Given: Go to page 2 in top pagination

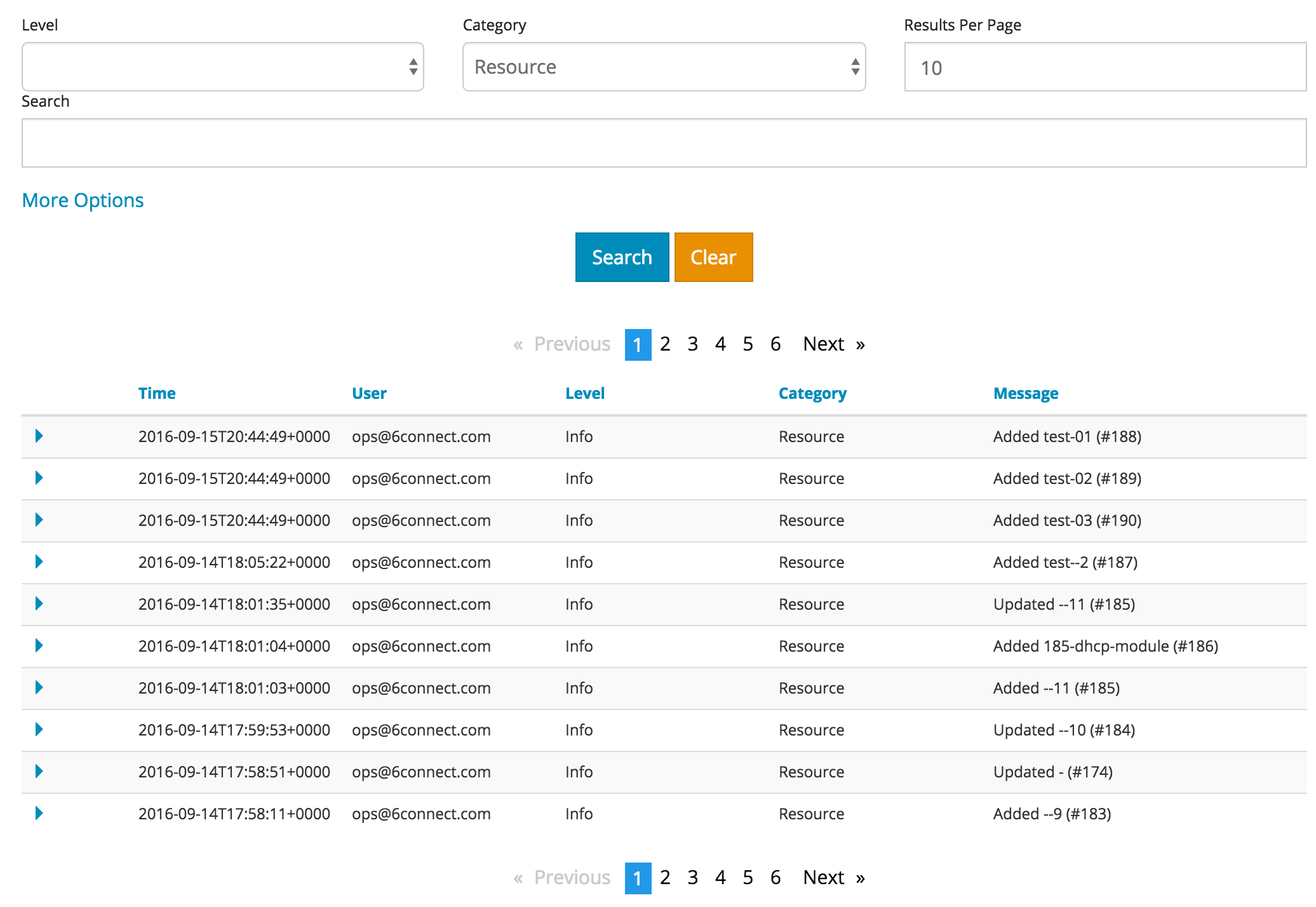Looking at the screenshot, I should [x=665, y=344].
